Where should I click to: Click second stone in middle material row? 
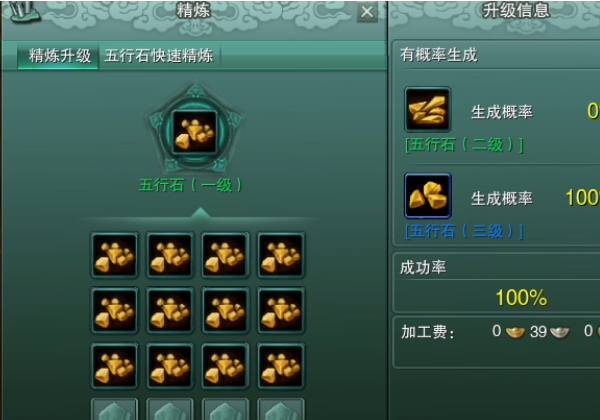tap(170, 310)
